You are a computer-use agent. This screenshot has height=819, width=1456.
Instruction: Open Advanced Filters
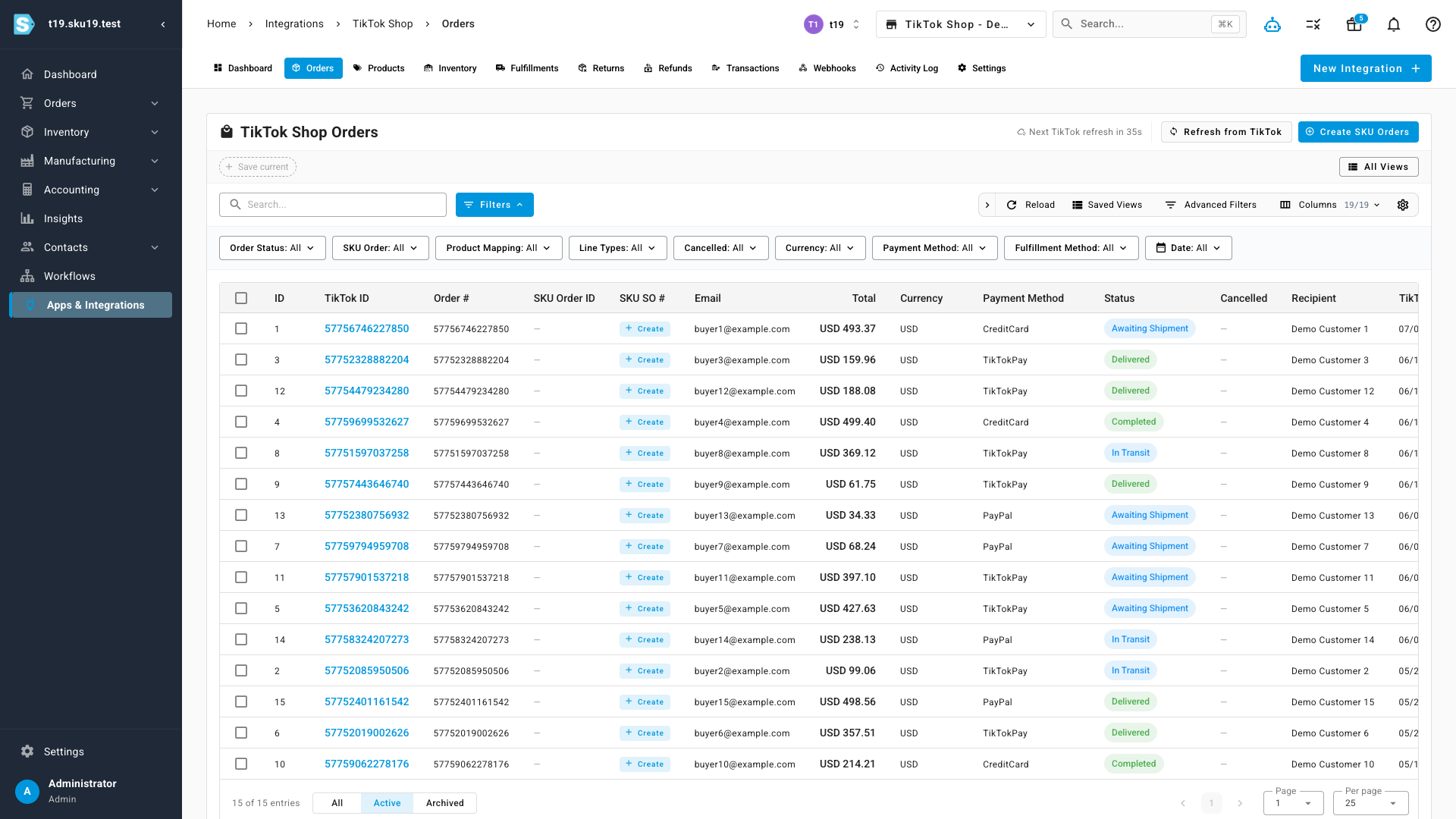click(1211, 205)
